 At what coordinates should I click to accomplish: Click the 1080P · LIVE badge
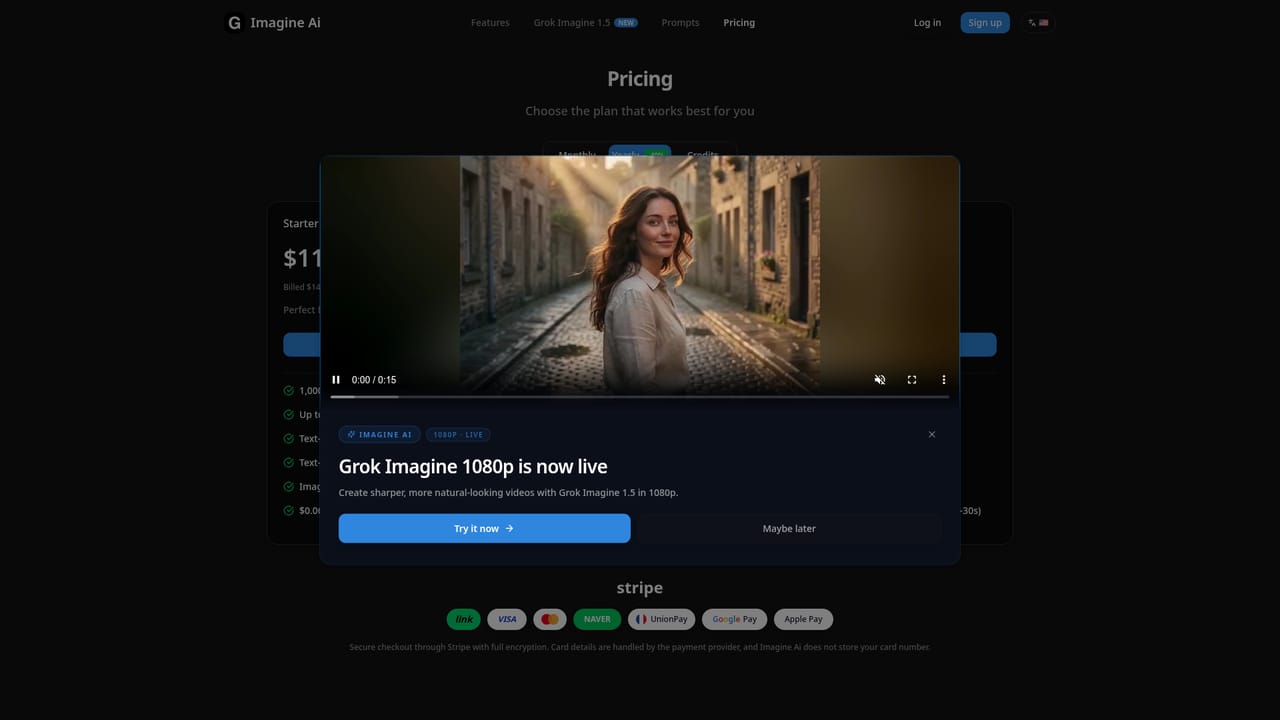point(458,435)
